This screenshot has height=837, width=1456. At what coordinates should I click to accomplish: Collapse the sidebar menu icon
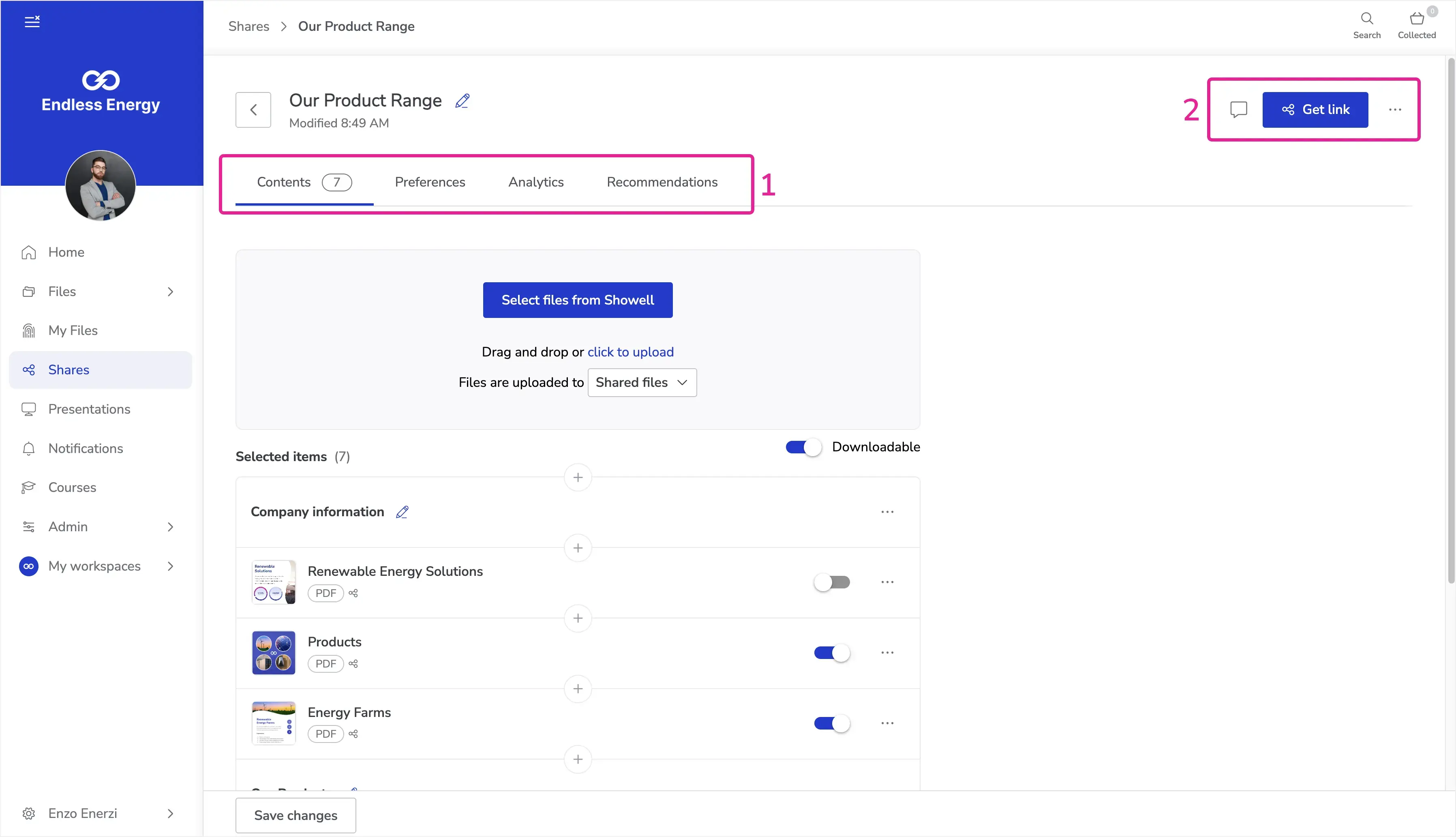(32, 22)
